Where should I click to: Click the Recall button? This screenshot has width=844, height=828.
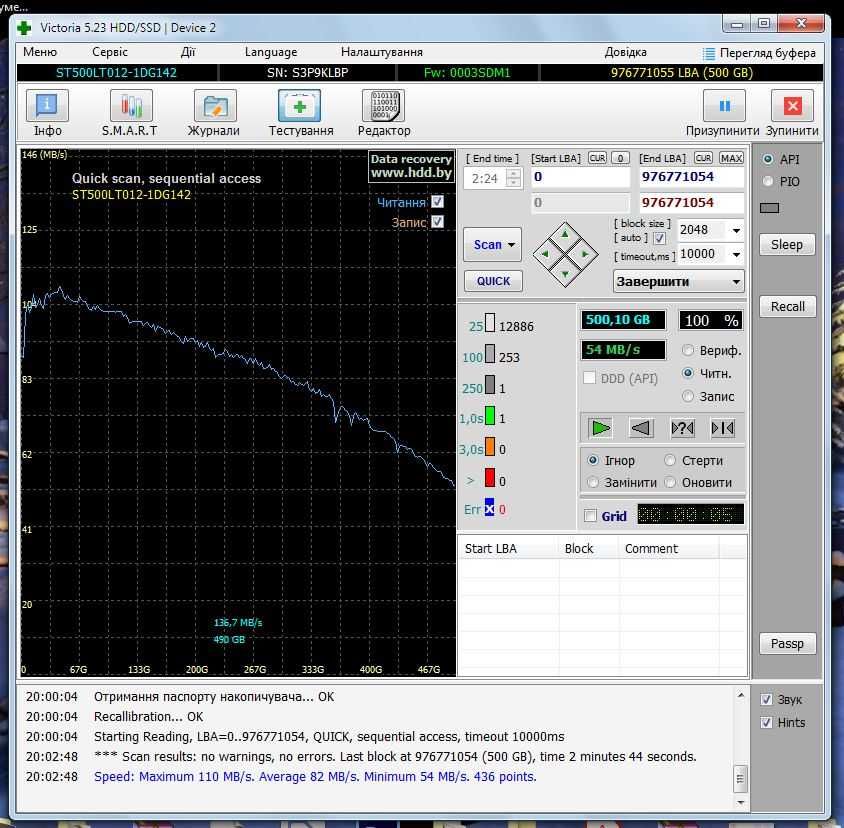coord(787,306)
